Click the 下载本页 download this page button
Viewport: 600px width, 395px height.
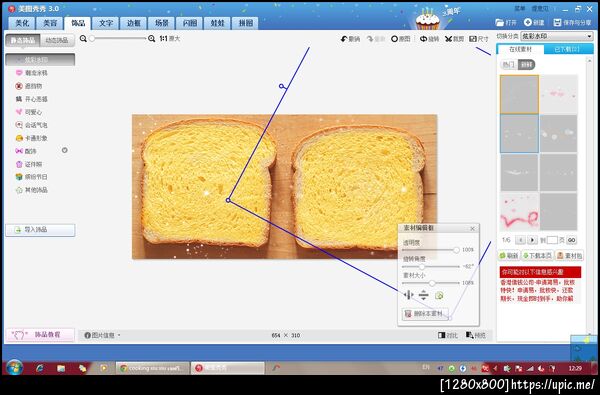click(x=537, y=255)
